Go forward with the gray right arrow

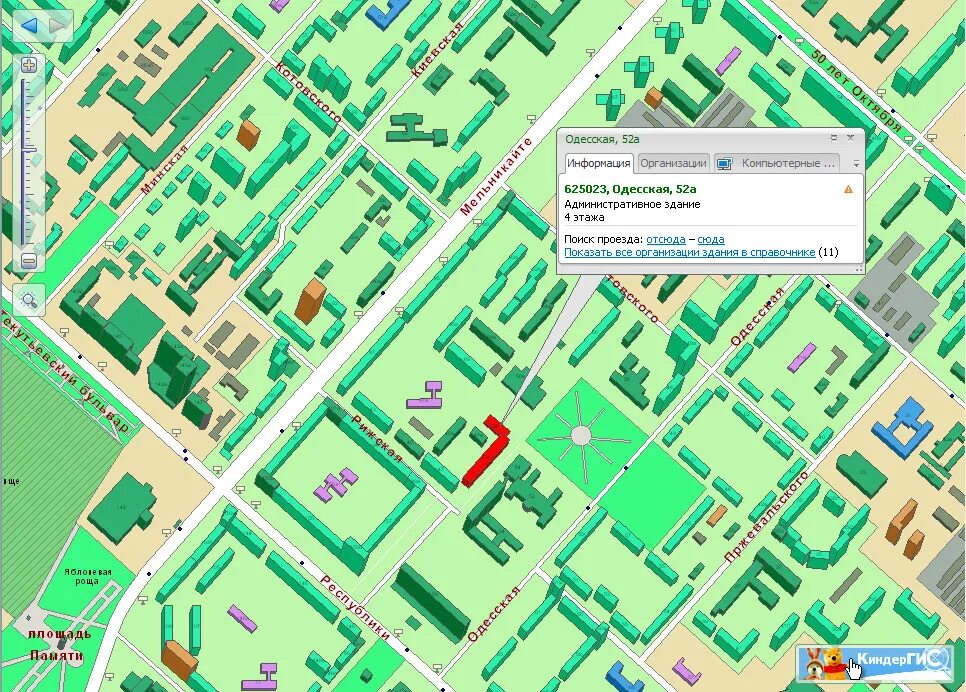[x=57, y=25]
